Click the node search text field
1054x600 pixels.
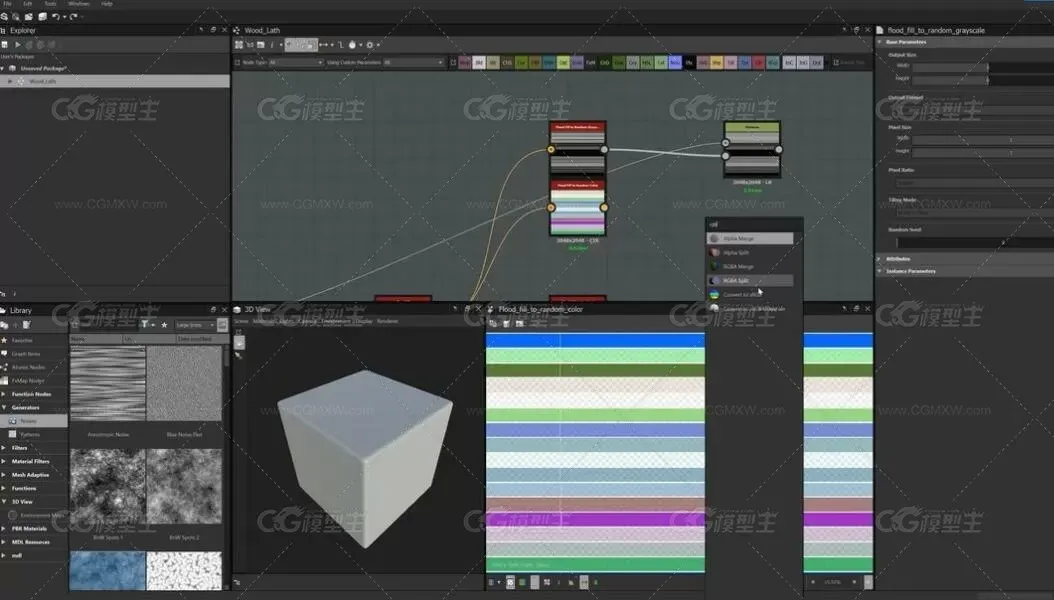click(x=754, y=224)
